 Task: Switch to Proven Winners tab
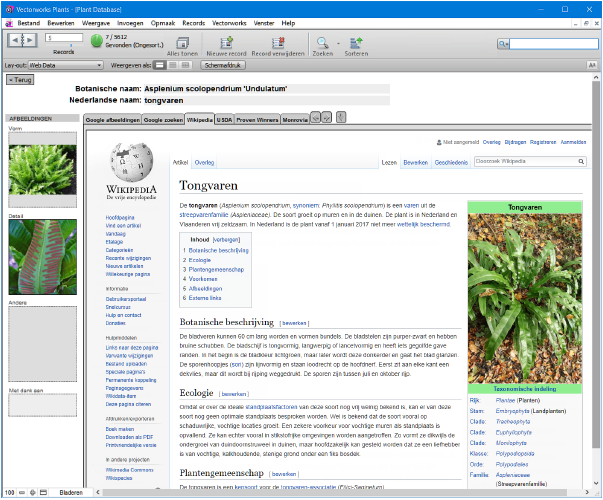257,120
